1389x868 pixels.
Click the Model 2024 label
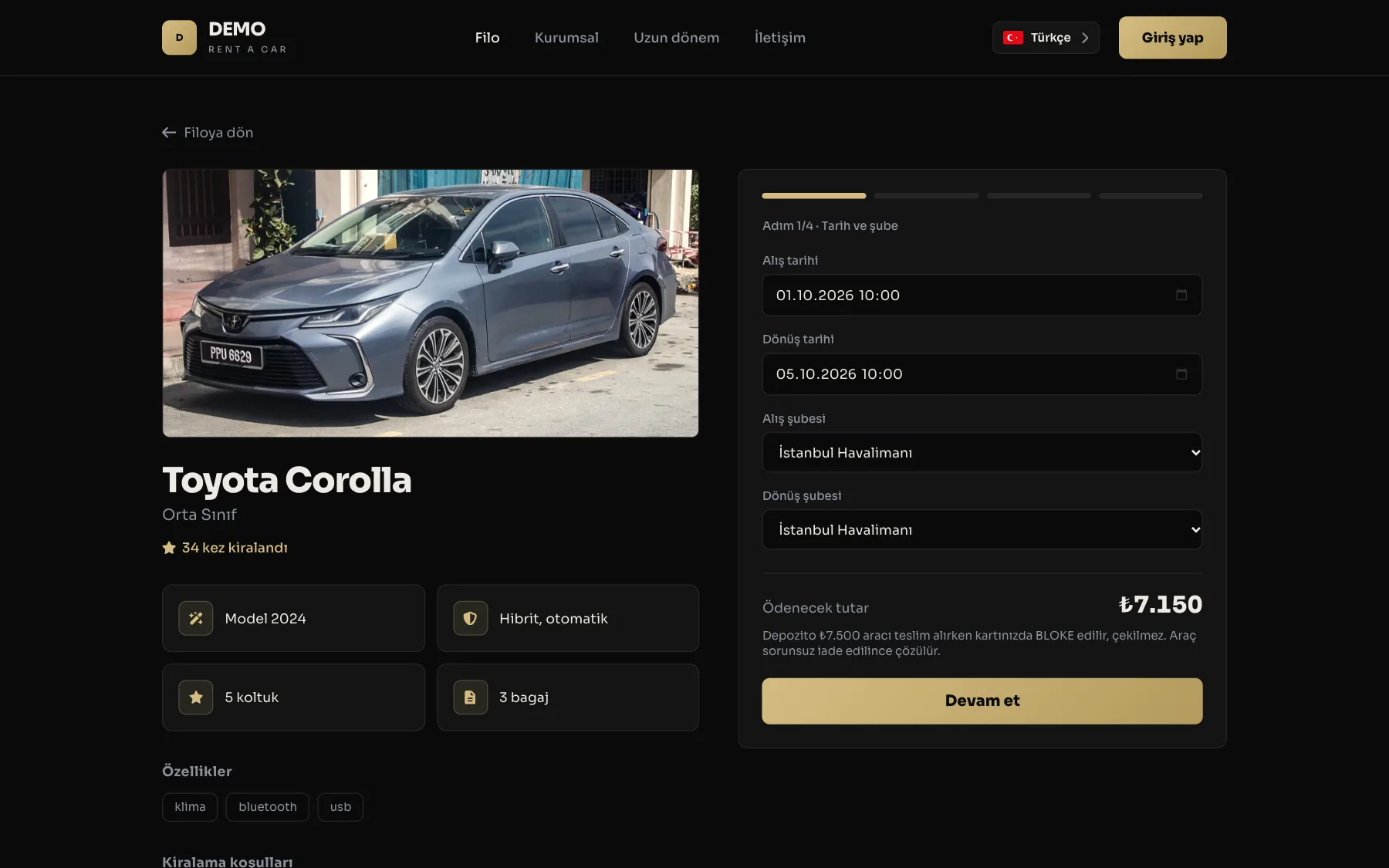[x=265, y=619]
